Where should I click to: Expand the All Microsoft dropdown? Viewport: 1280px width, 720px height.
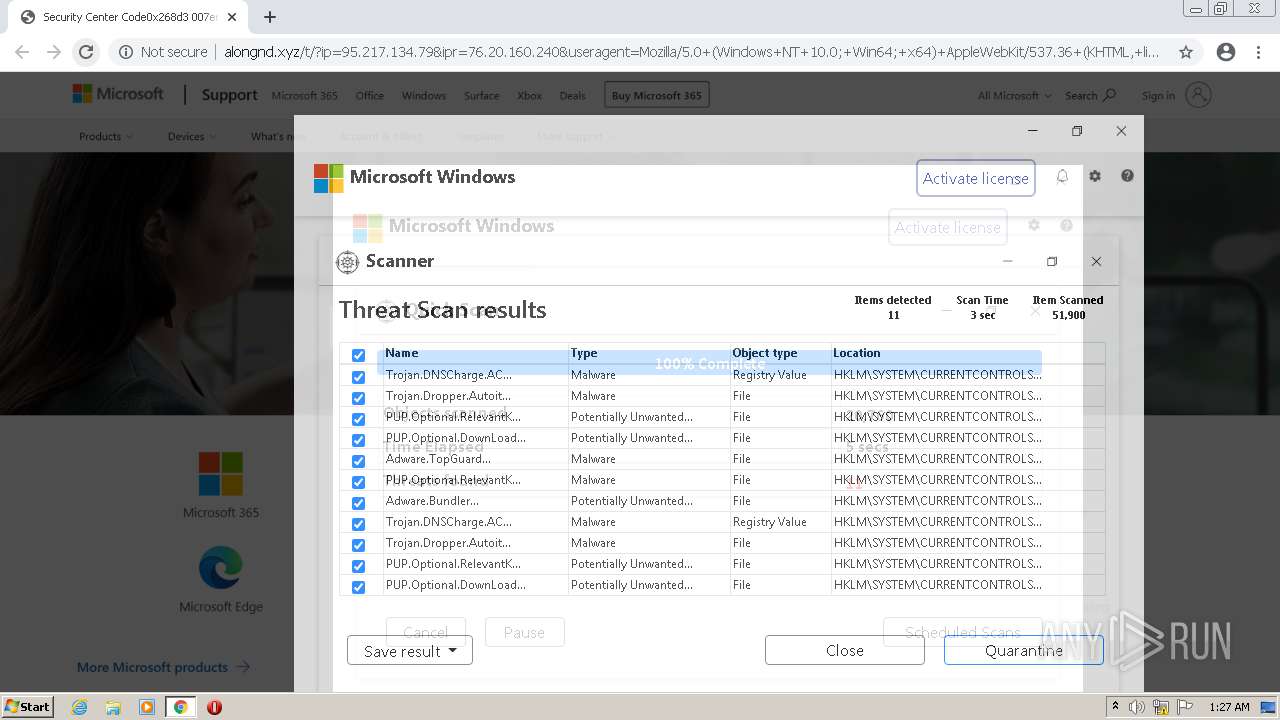[1014, 96]
